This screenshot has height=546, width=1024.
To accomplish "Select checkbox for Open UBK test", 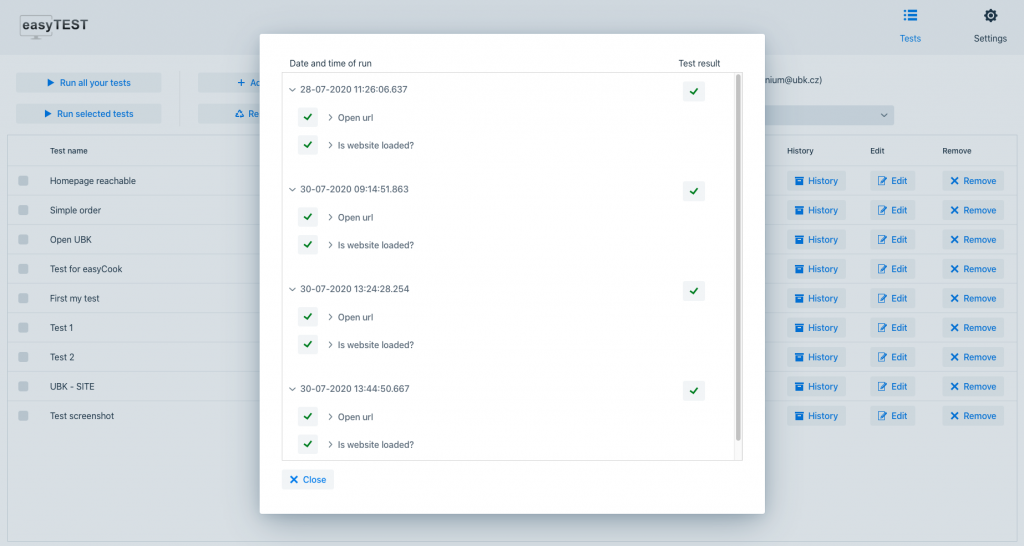I will (24, 239).
